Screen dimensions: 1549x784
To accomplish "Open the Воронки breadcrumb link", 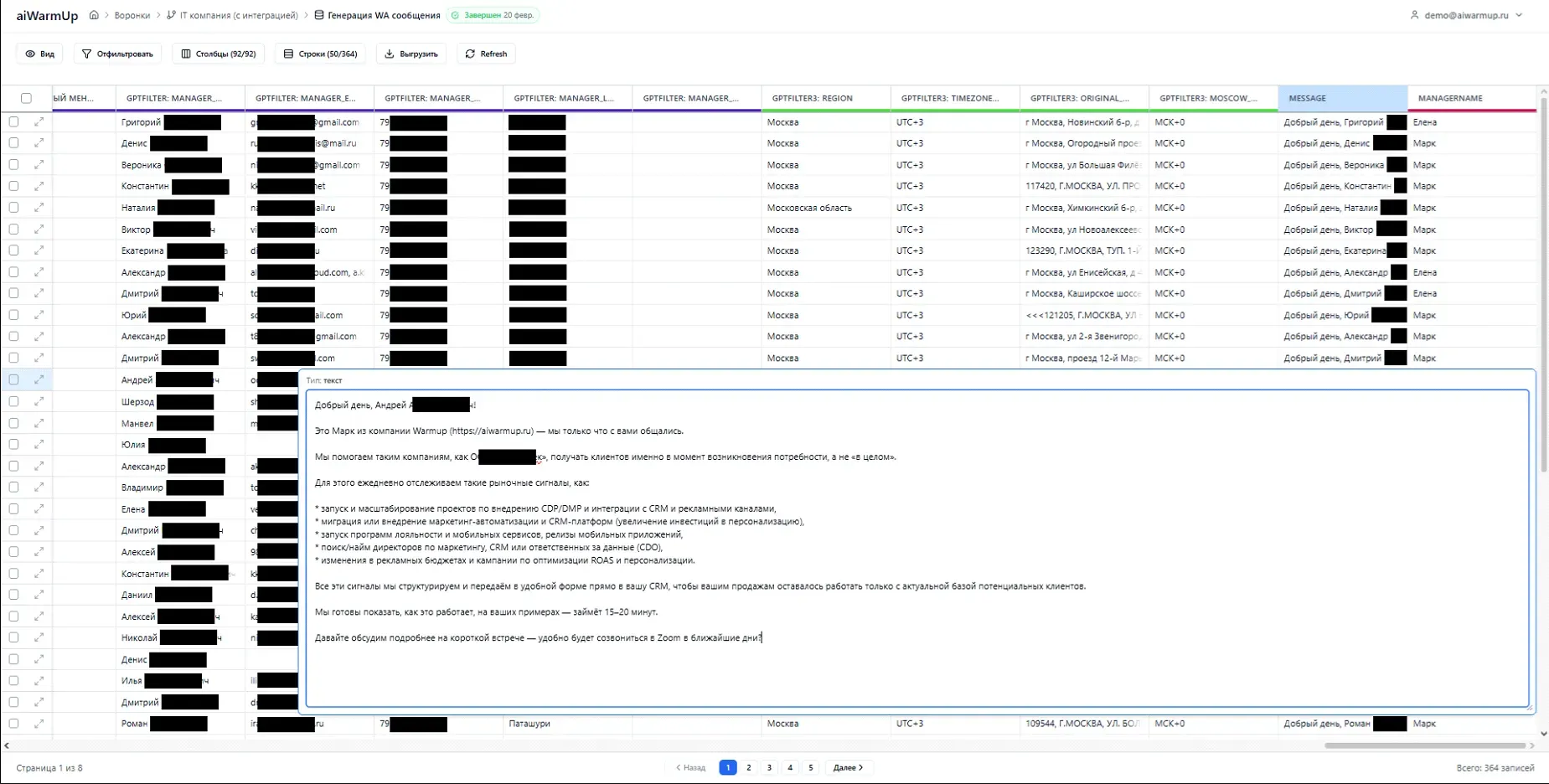I will coord(132,15).
